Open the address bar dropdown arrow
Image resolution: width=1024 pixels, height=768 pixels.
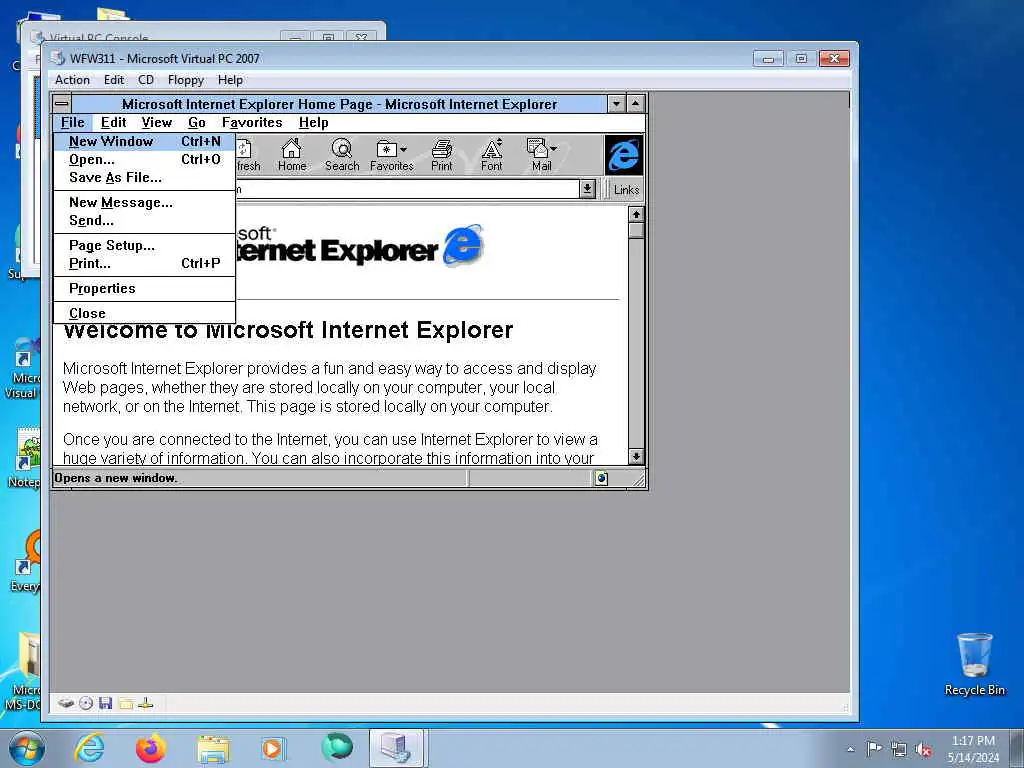(x=587, y=189)
